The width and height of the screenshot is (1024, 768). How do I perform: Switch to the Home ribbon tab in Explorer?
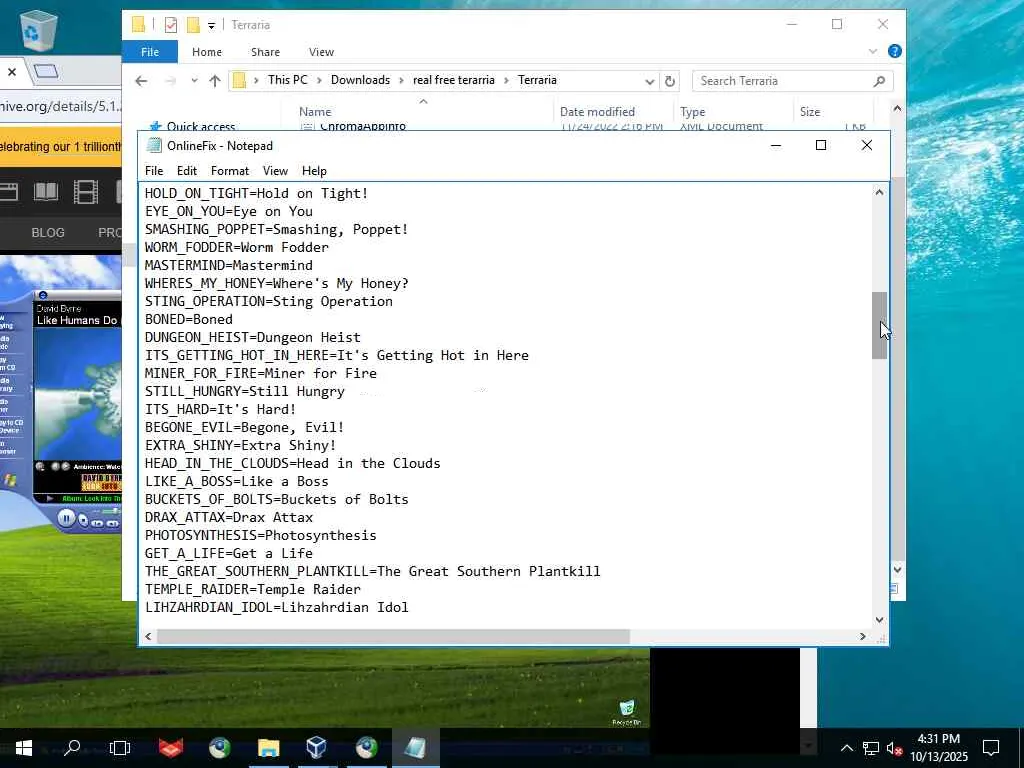tap(206, 52)
